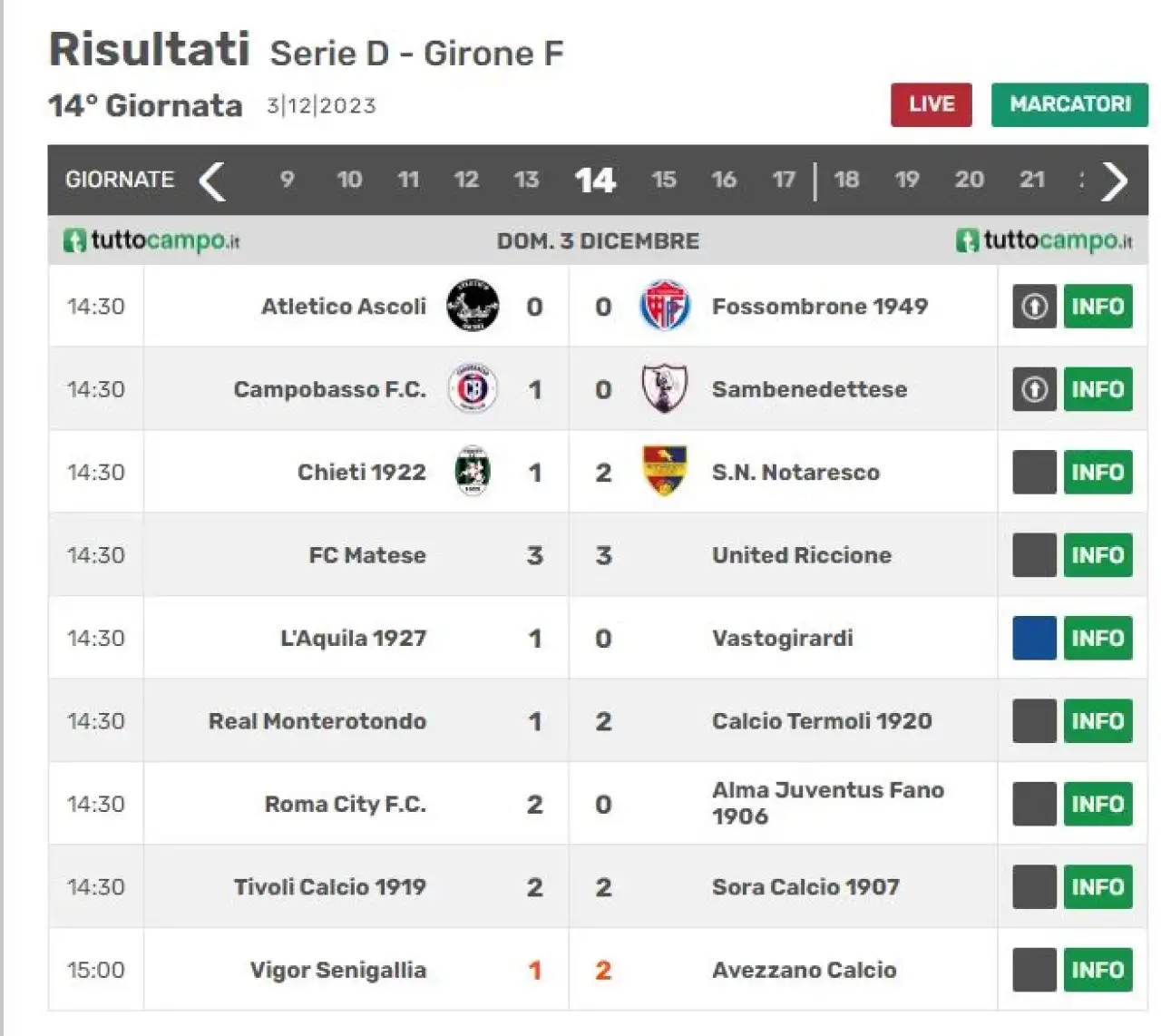Go to previous giornate with left chevron
This screenshot has width=1161, height=1036.
tap(212, 181)
